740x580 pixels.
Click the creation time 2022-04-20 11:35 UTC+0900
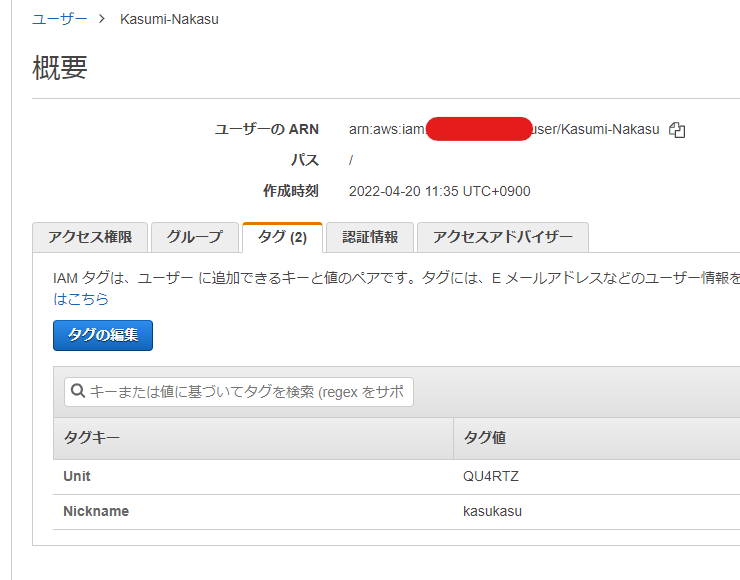point(439,191)
